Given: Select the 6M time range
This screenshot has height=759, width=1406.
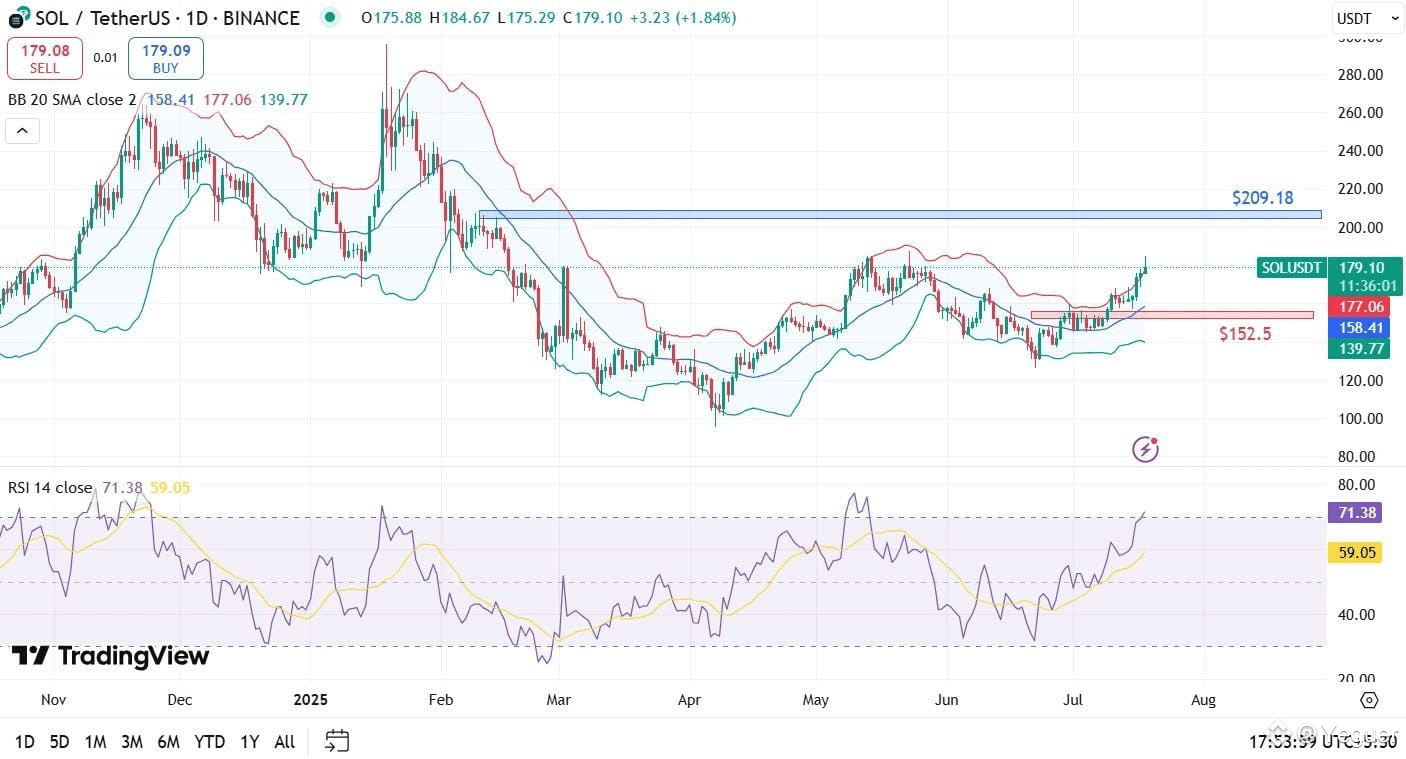Looking at the screenshot, I should [x=169, y=741].
